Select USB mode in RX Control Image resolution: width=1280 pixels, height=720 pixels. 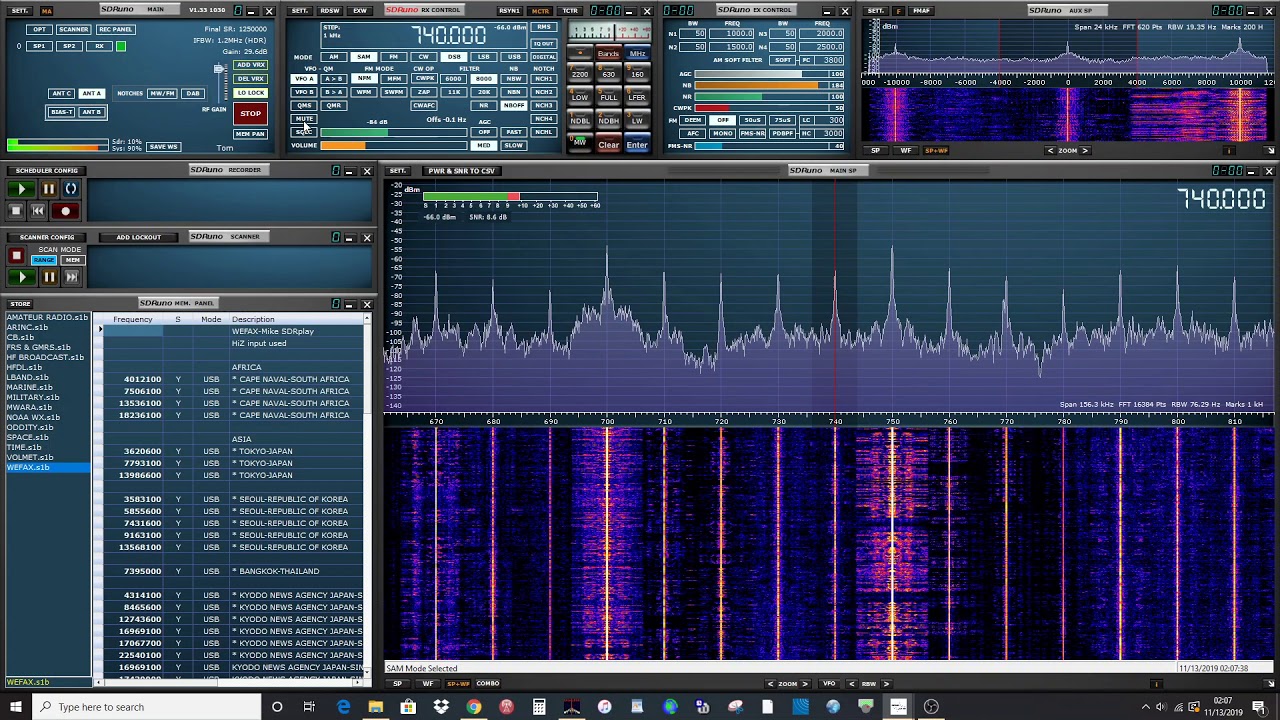pos(514,57)
